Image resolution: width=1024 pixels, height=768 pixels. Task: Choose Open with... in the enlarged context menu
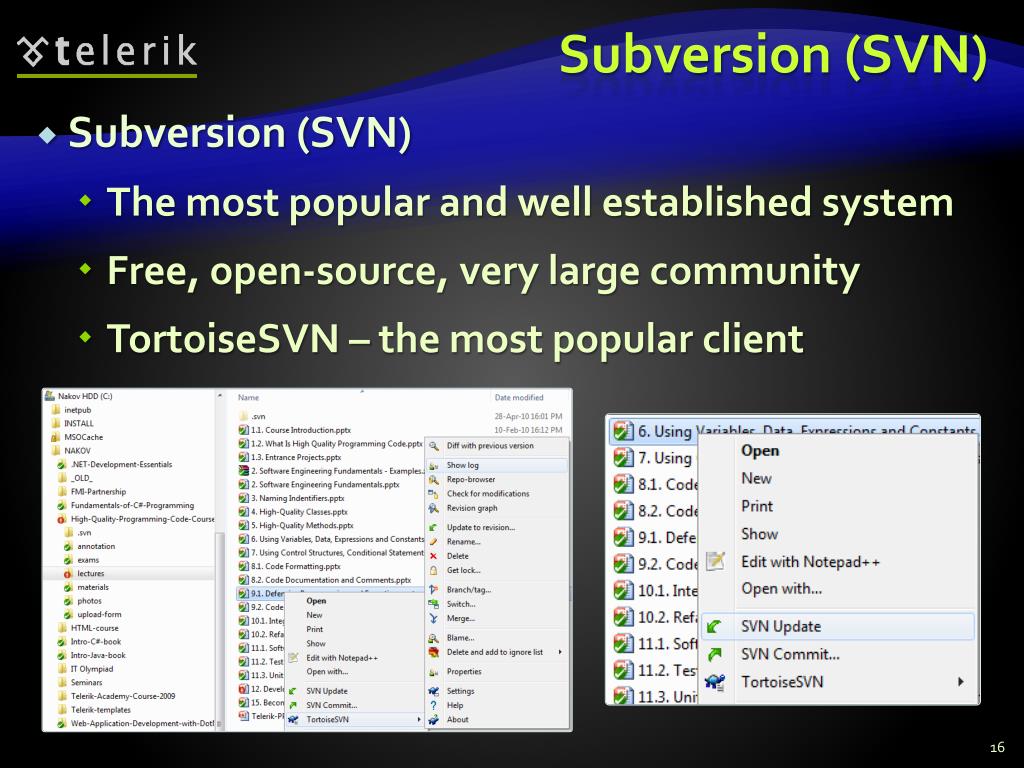782,588
